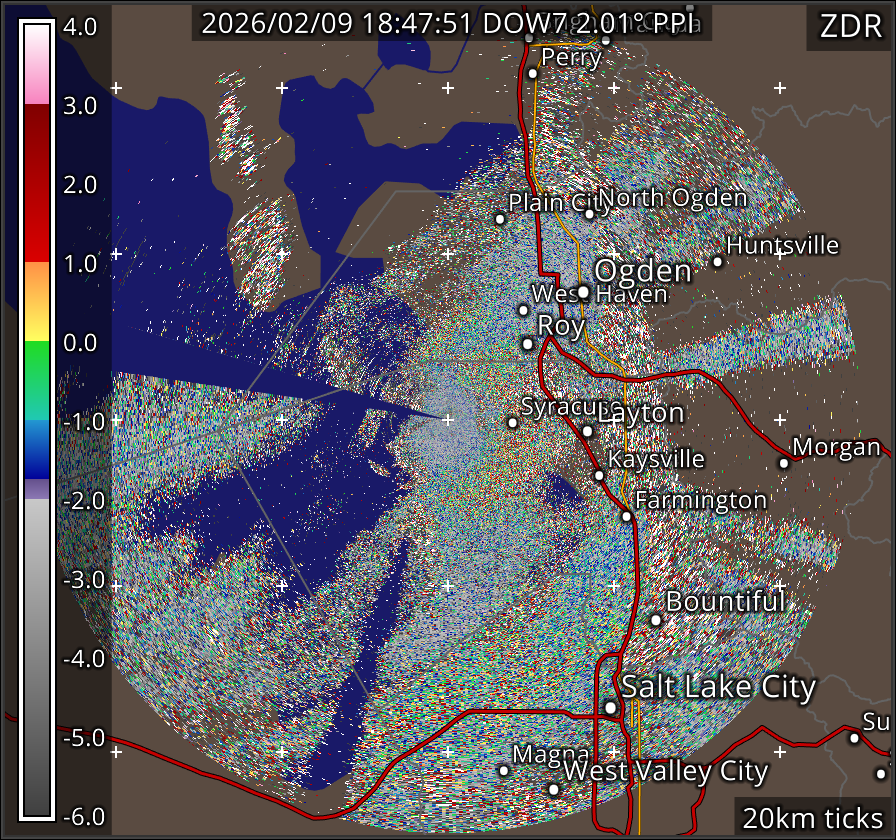Select the Huntsville location marker dot
The image size is (896, 840).
717,262
